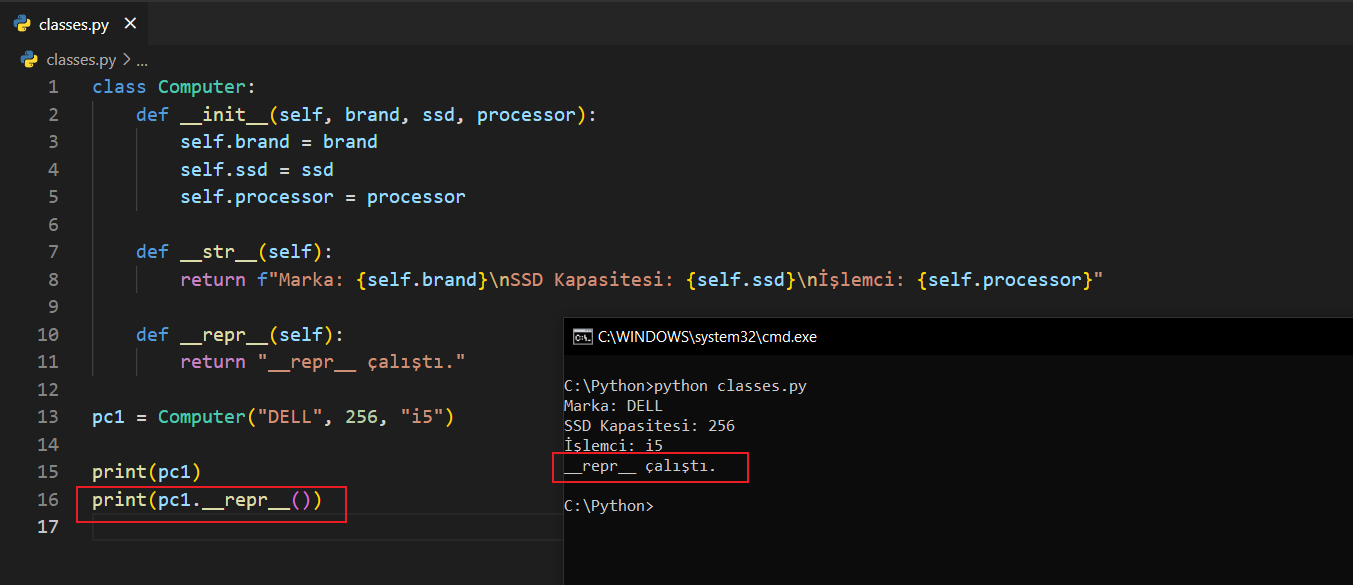The height and width of the screenshot is (585, 1353).
Task: Click line number 1 in the gutter
Action: pyautogui.click(x=52, y=87)
